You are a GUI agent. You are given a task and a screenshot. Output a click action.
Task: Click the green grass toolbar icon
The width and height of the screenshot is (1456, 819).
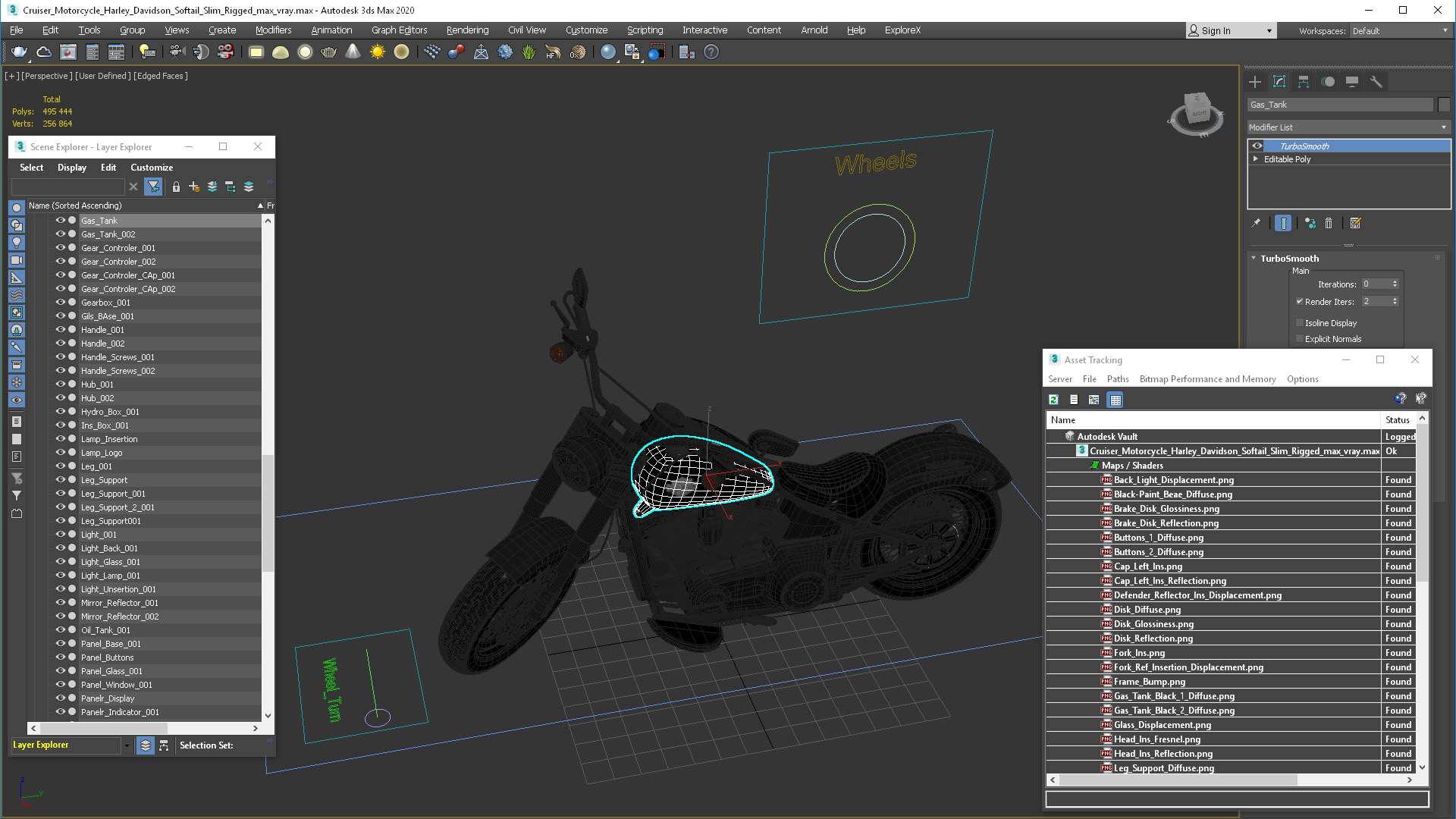529,52
